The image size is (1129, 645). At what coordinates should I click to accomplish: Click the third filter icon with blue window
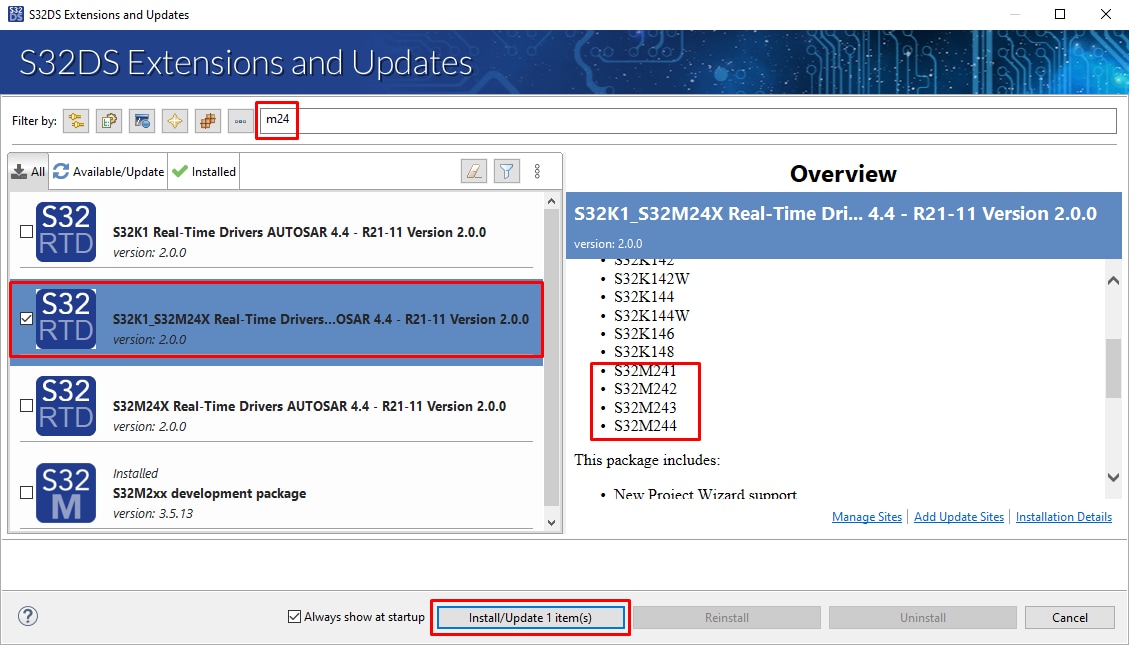coord(142,121)
